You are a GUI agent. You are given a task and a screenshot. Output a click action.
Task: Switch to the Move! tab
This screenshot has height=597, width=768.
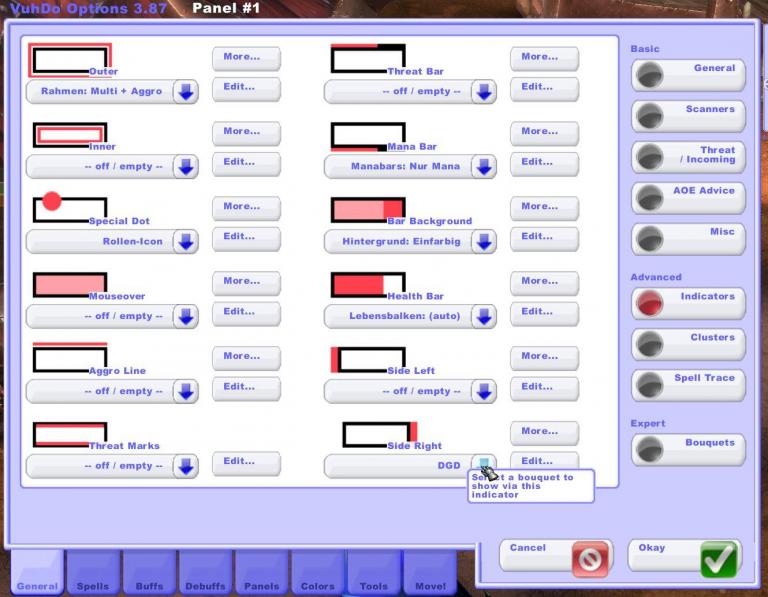click(x=430, y=573)
